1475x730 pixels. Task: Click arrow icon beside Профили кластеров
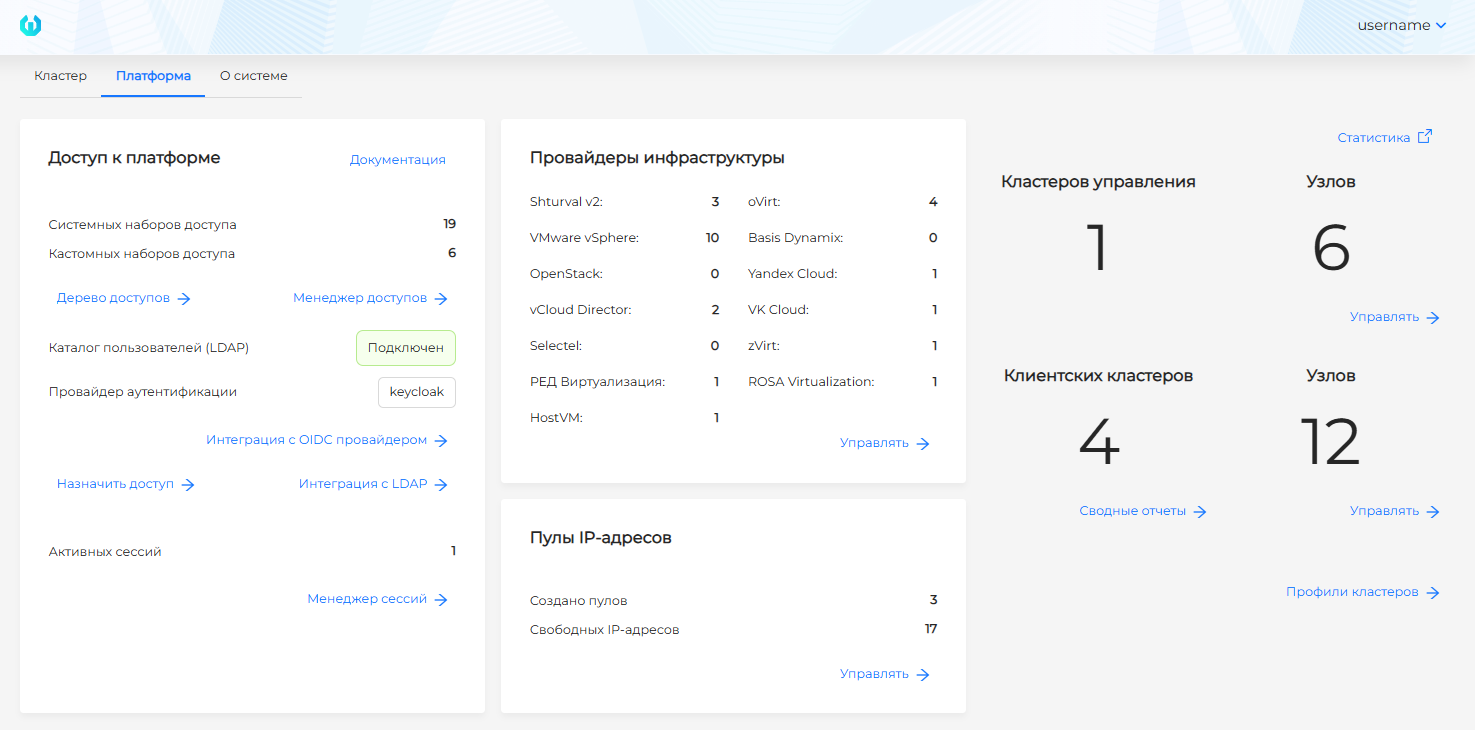[x=1433, y=593]
